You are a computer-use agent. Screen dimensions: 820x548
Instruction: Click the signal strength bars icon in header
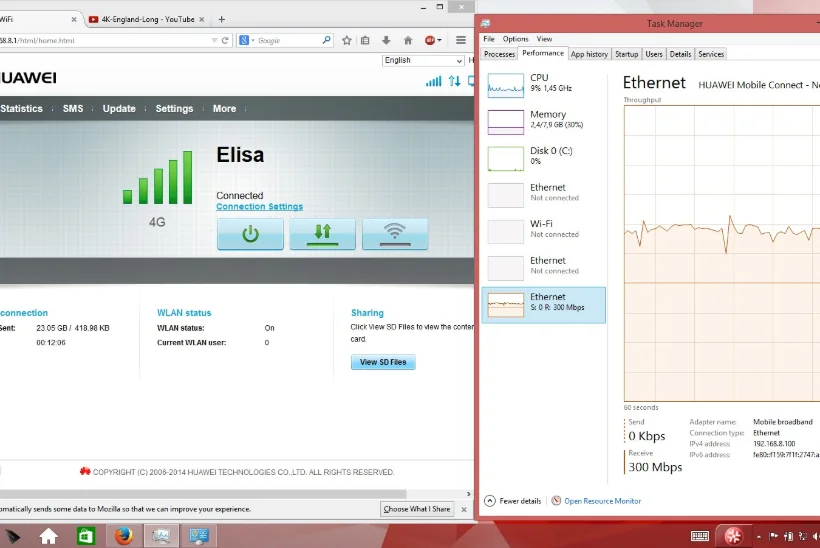point(434,81)
